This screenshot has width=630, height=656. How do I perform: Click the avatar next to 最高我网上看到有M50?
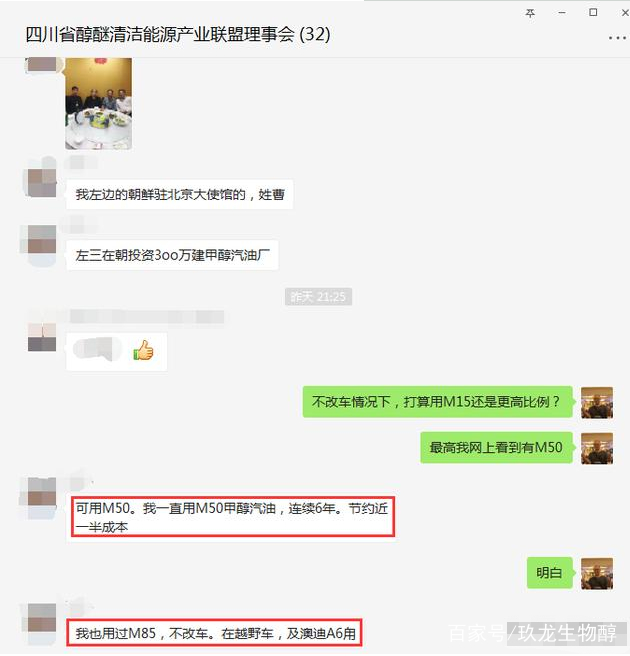pos(597,448)
